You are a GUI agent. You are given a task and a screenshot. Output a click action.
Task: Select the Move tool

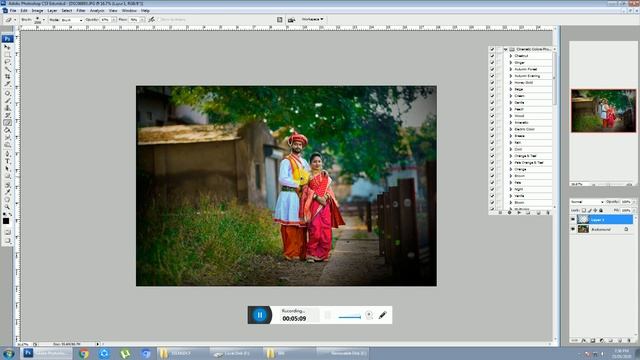[x=7, y=47]
